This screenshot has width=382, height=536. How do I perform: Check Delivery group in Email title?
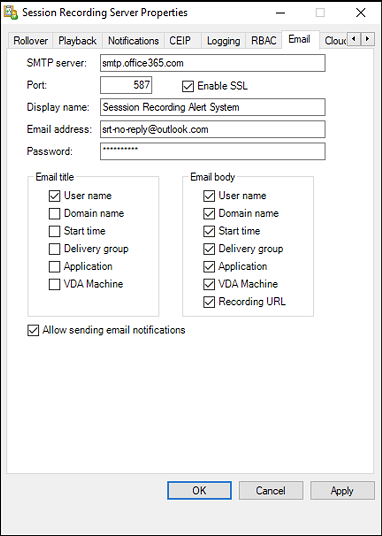tap(54, 249)
